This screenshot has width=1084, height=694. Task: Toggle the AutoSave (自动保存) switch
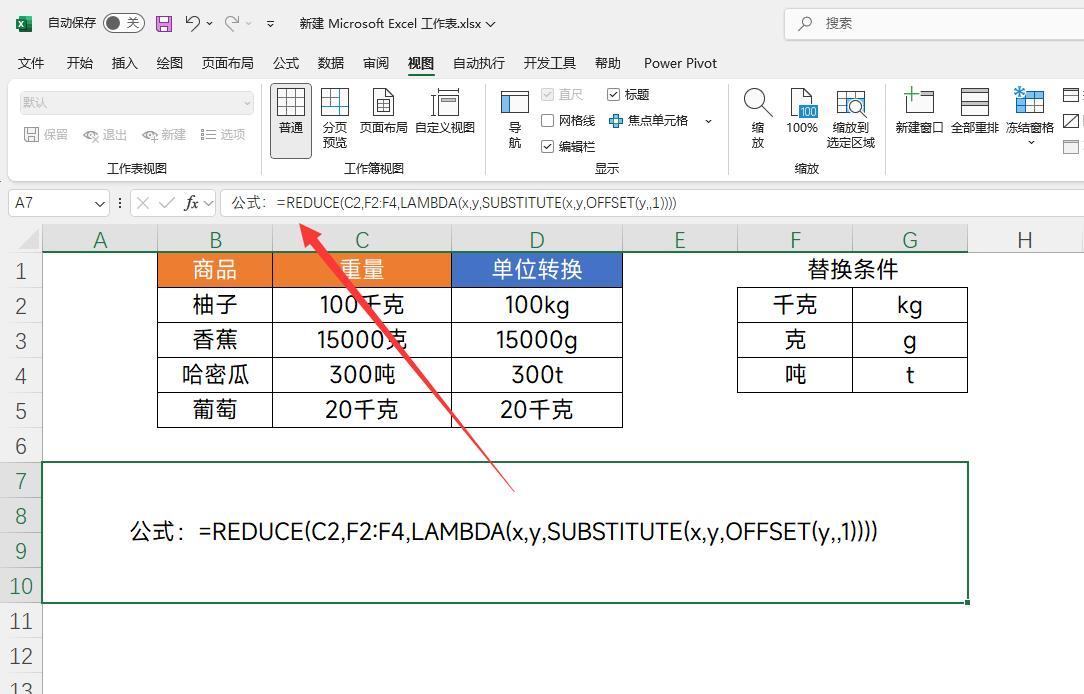[123, 24]
